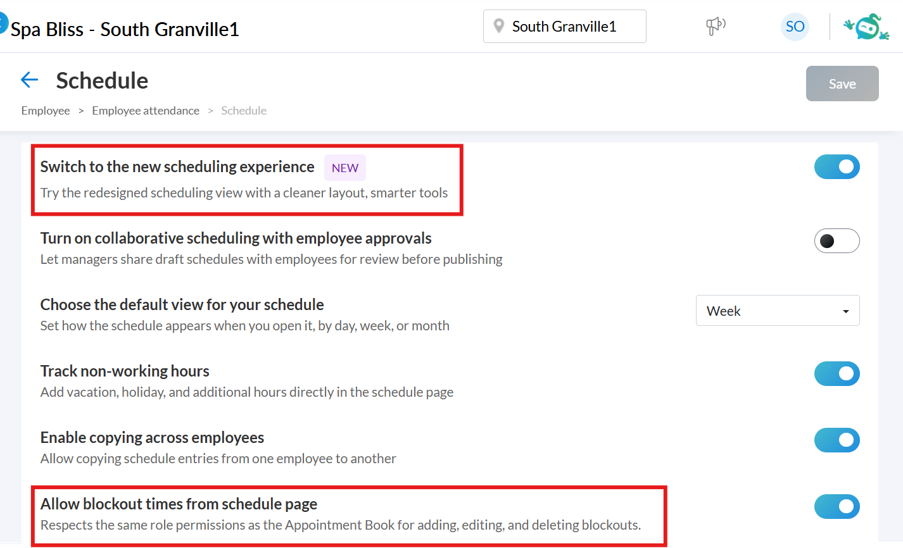Click 'Choose the default view for your schedule'

pyautogui.click(x=182, y=305)
